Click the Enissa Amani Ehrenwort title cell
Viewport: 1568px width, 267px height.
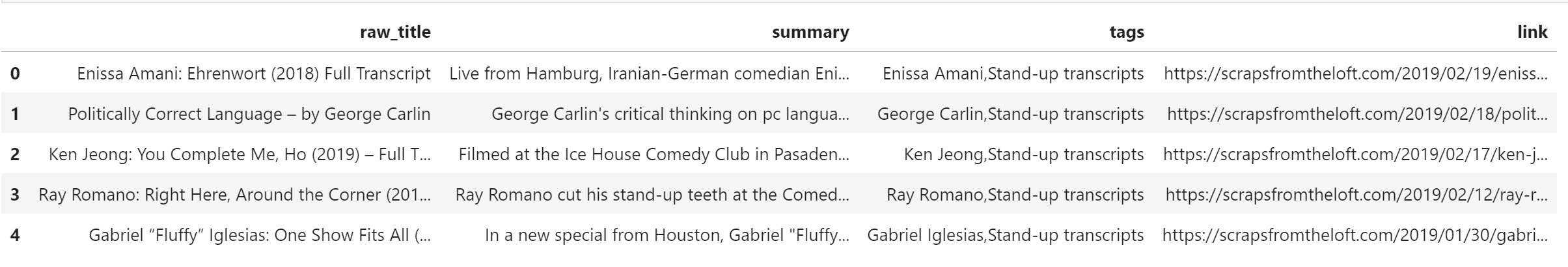pyautogui.click(x=253, y=74)
